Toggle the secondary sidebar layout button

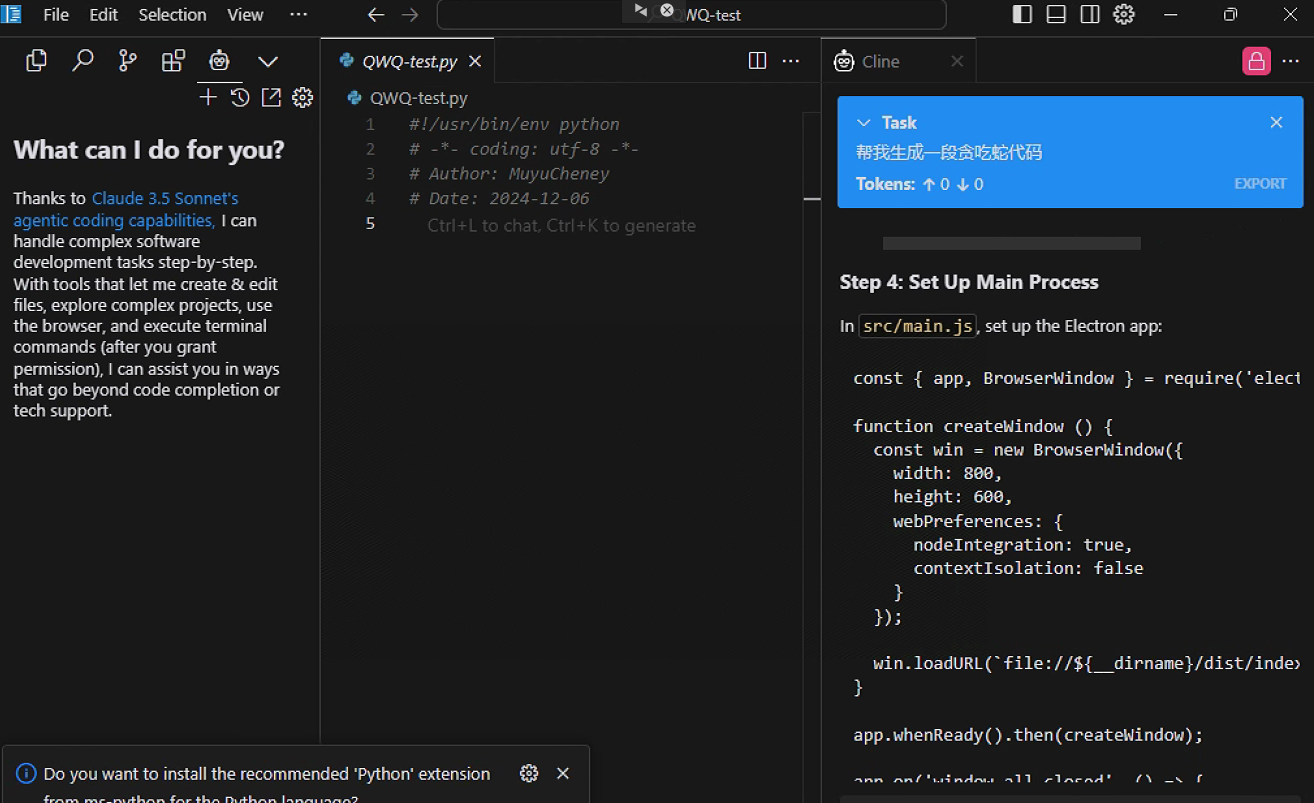[x=1090, y=14]
